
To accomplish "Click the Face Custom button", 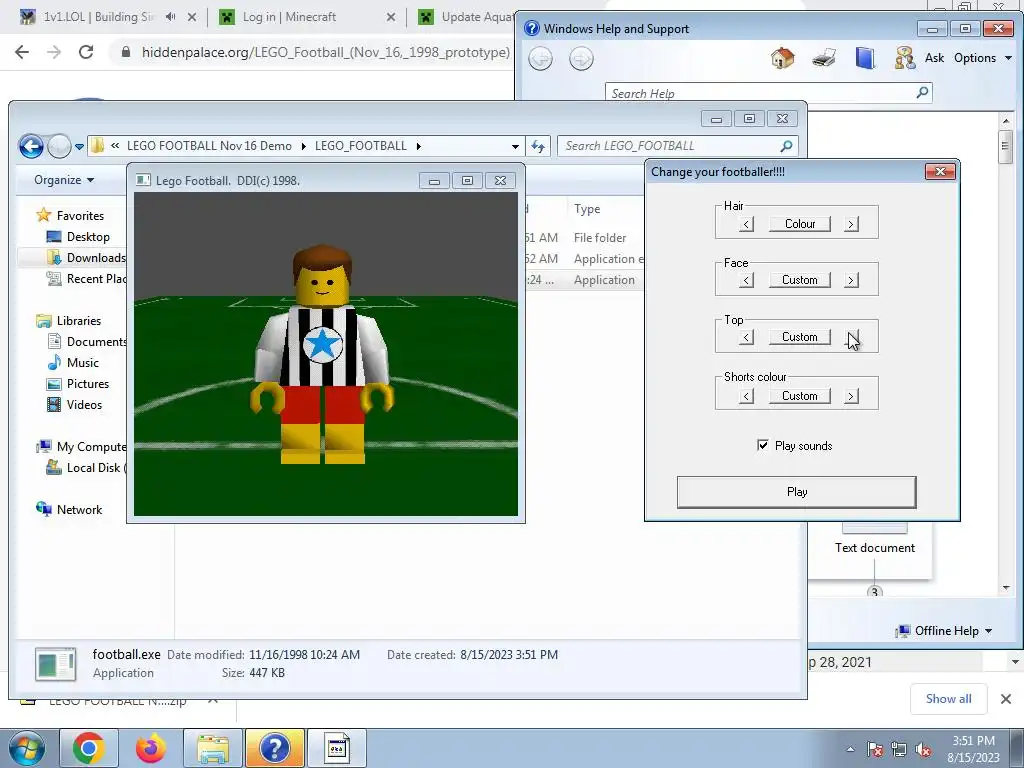I will click(x=799, y=280).
